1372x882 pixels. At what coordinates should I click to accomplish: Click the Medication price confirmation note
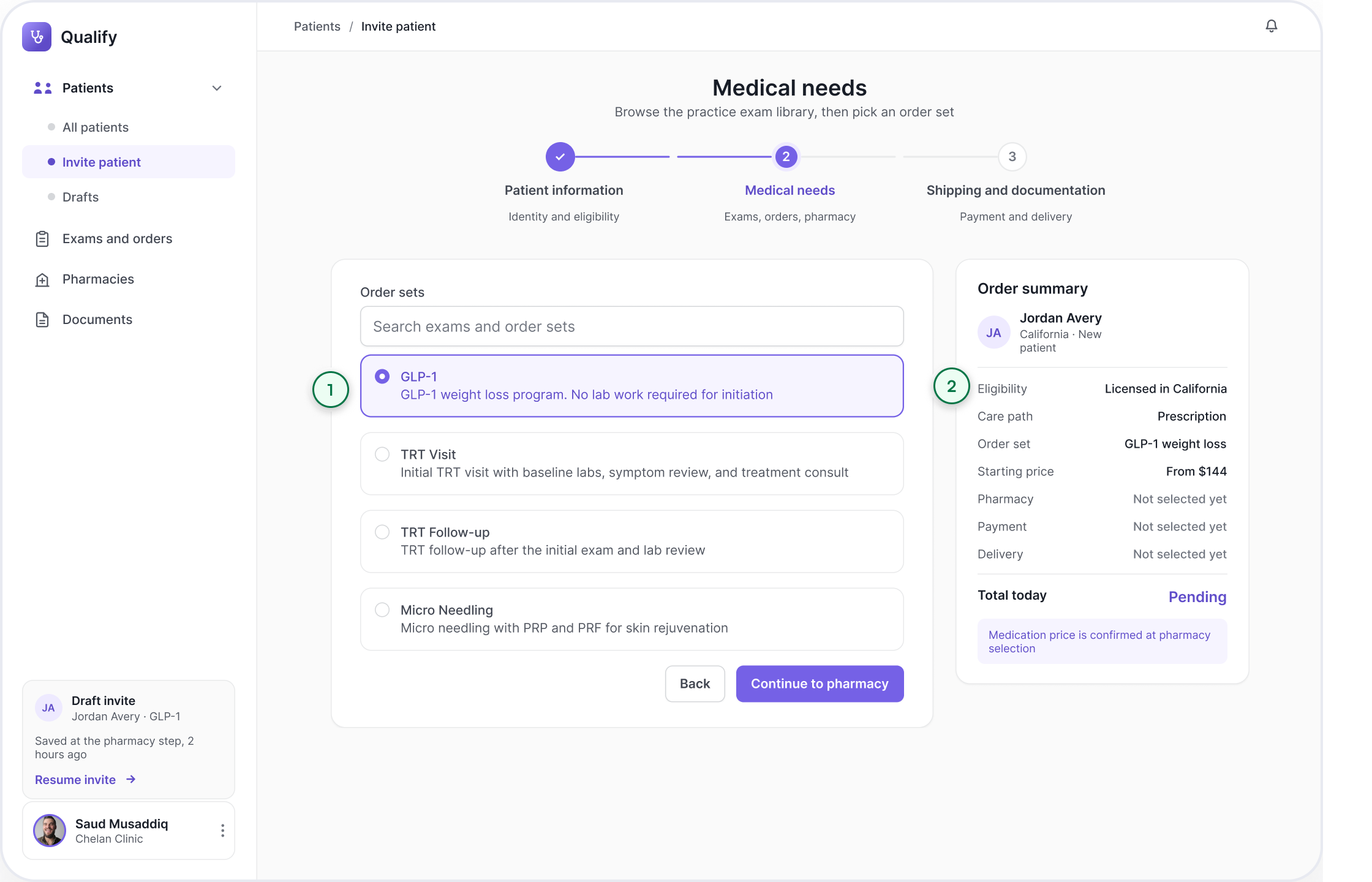[x=1102, y=641]
